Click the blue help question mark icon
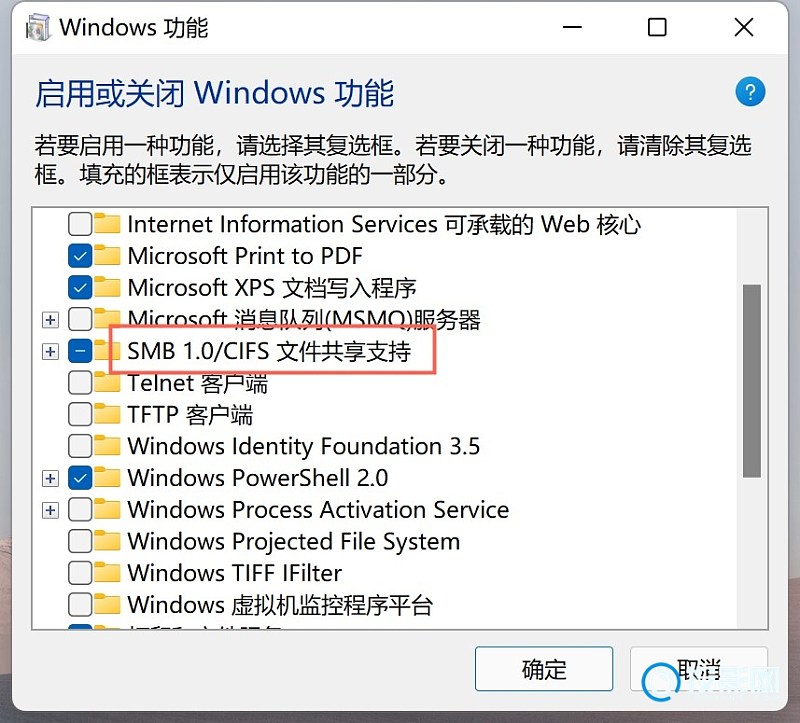Screen dimensions: 800x723 tap(750, 92)
